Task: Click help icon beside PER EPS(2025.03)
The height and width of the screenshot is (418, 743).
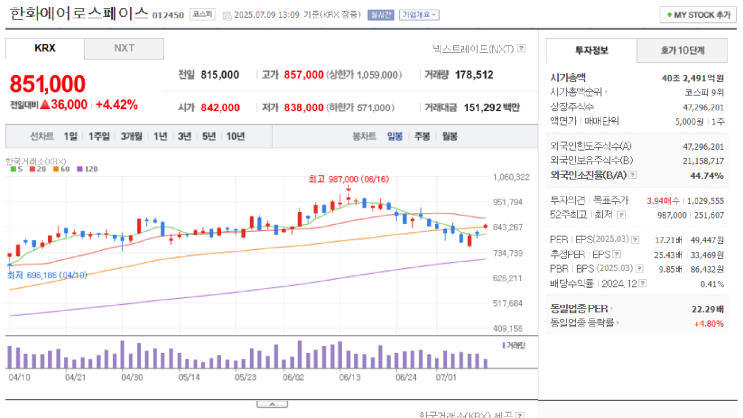Action: click(x=635, y=239)
